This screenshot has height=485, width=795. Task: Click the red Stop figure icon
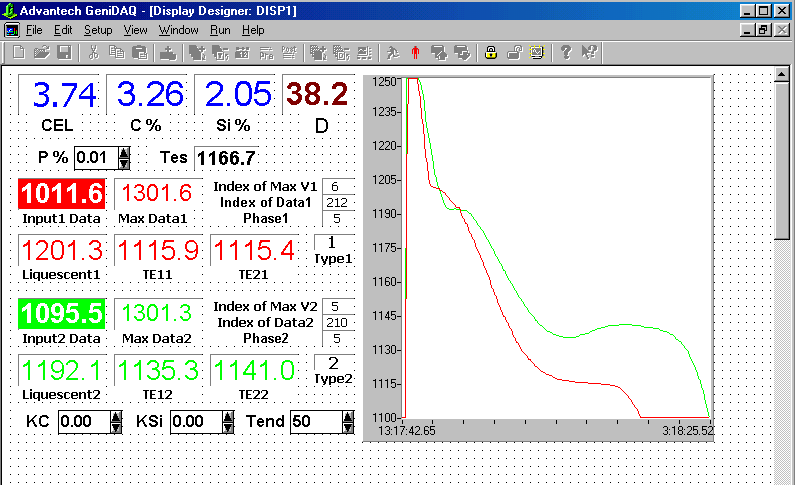[x=416, y=52]
